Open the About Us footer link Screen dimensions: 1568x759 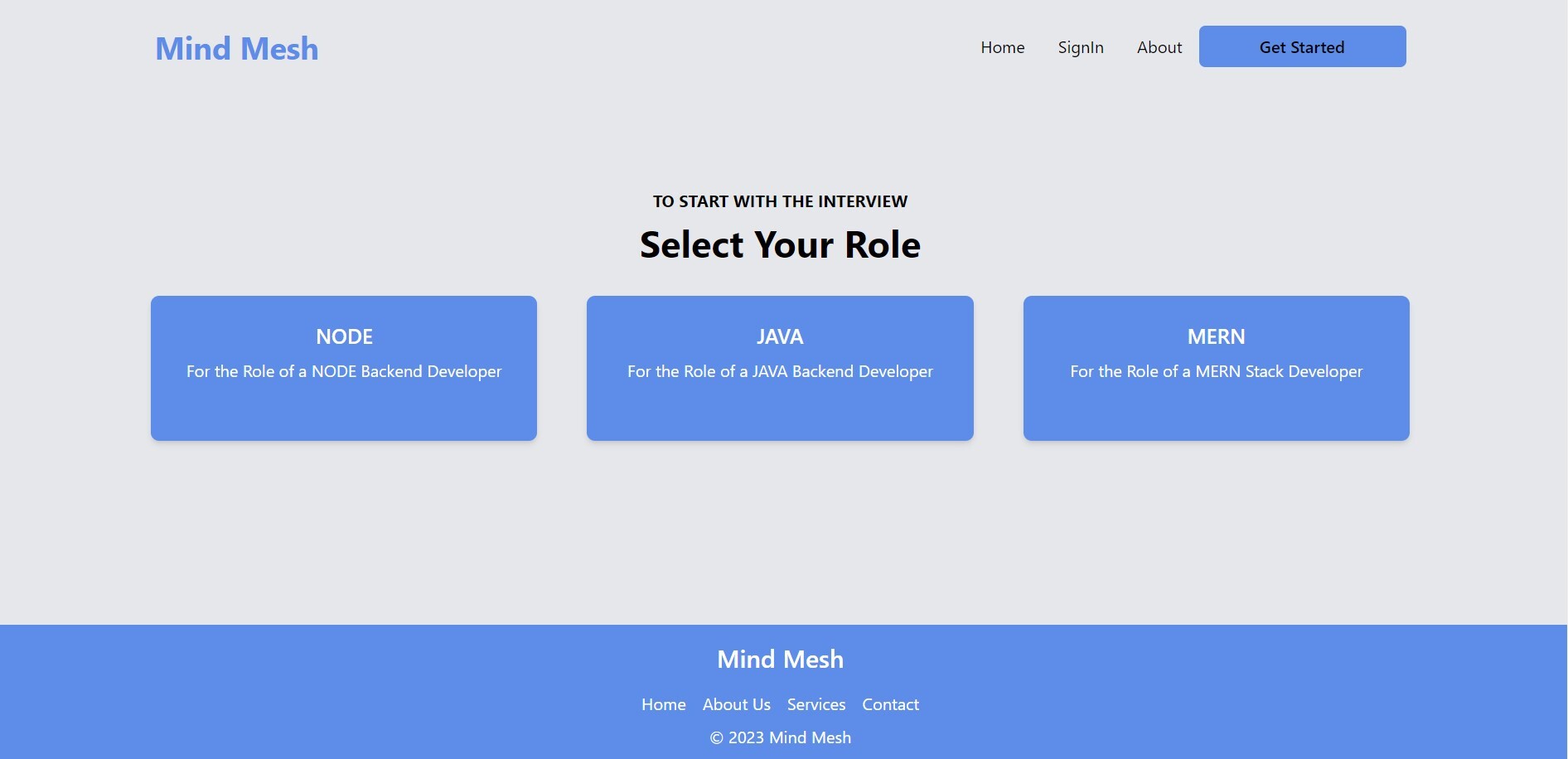736,704
